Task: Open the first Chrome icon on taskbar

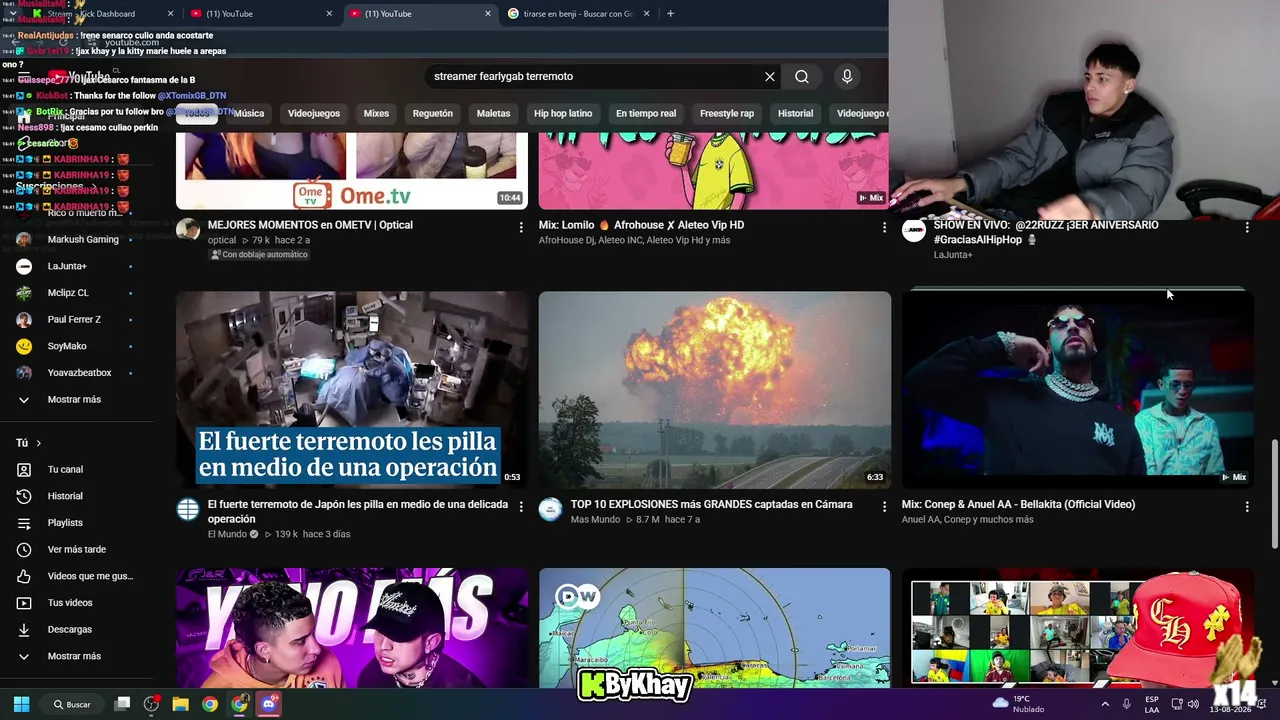Action: [x=210, y=704]
